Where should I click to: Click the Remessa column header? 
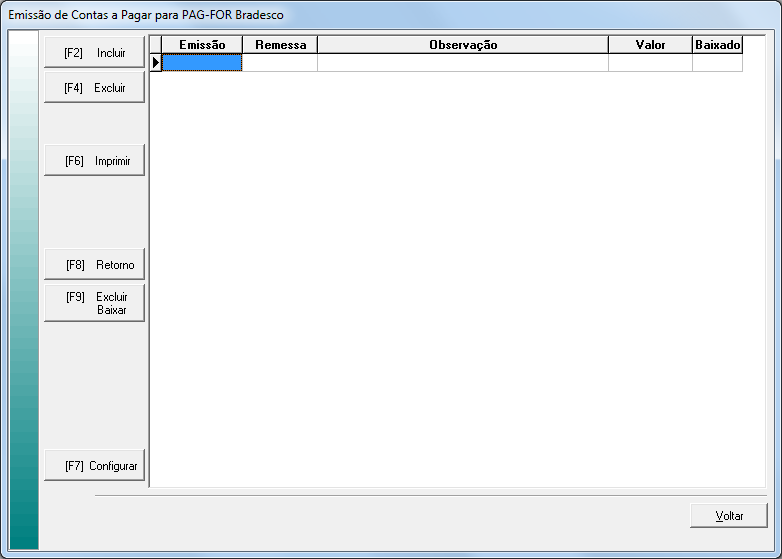(x=280, y=45)
